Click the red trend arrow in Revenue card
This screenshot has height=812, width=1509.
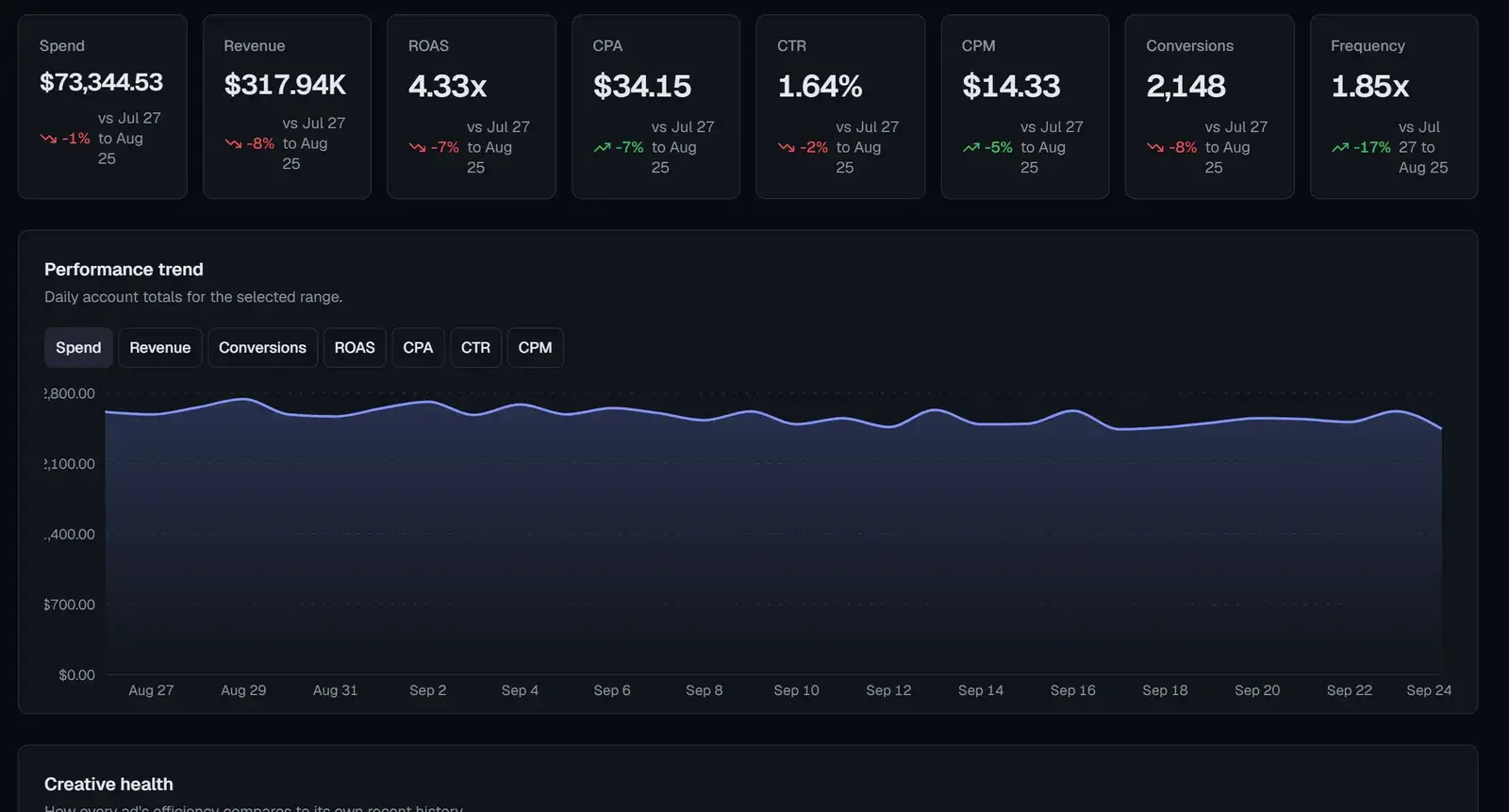(233, 143)
